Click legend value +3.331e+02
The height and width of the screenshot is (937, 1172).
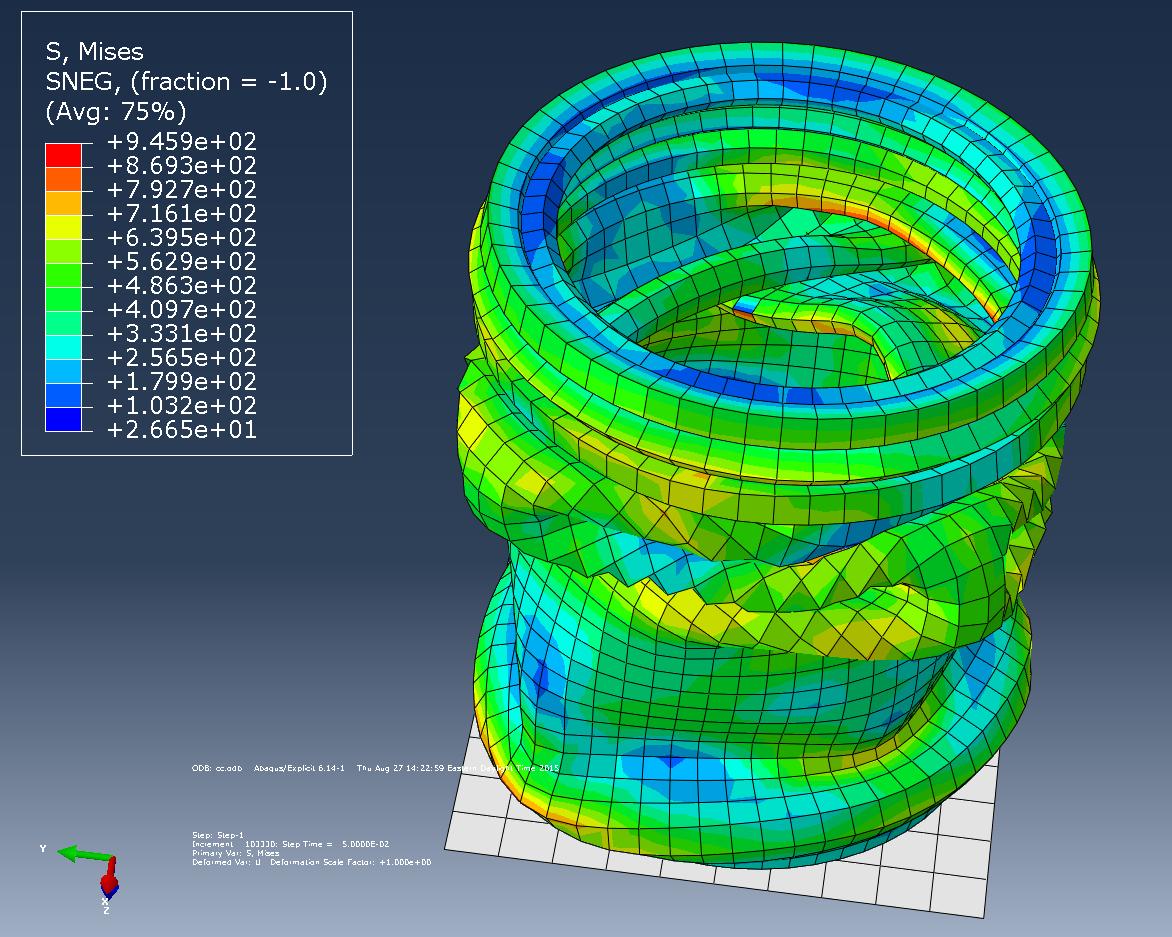click(182, 333)
